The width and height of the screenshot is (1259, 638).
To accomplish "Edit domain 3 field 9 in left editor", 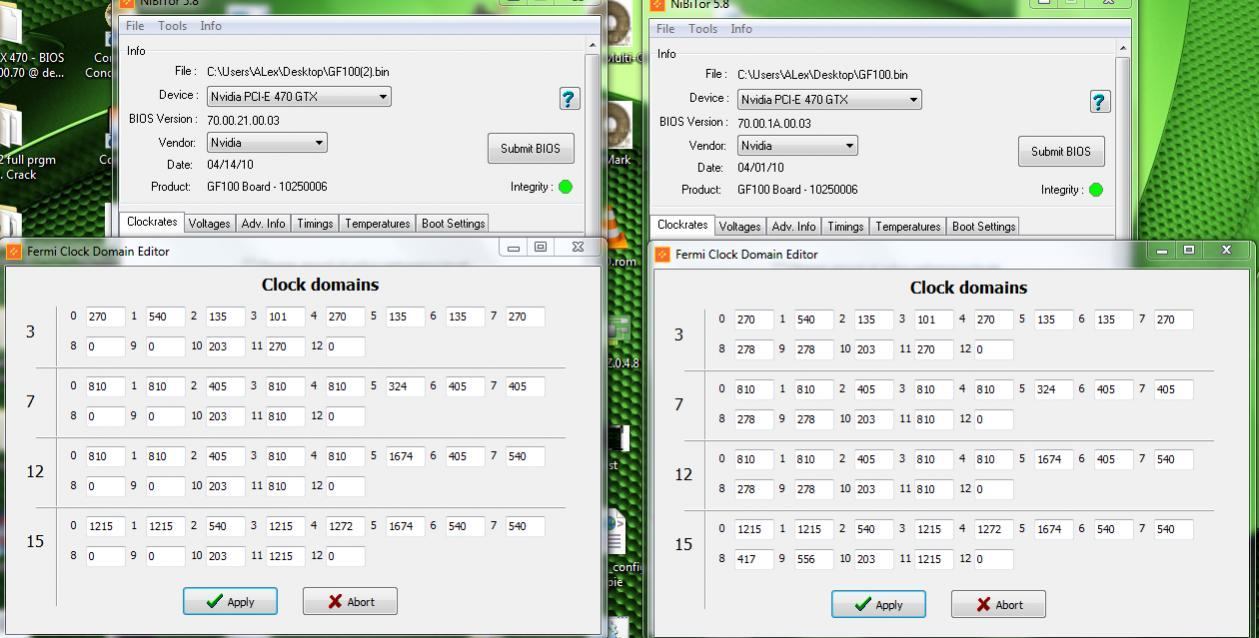I will click(x=165, y=347).
